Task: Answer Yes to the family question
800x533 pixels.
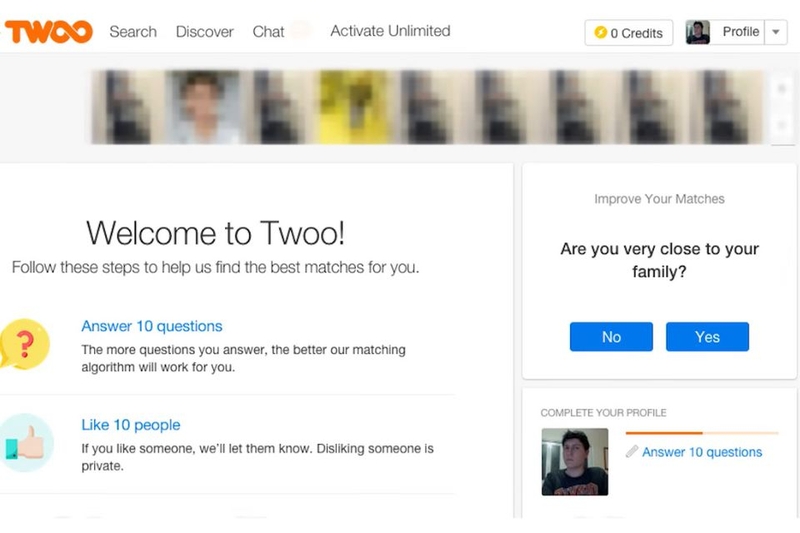Action: (x=707, y=337)
